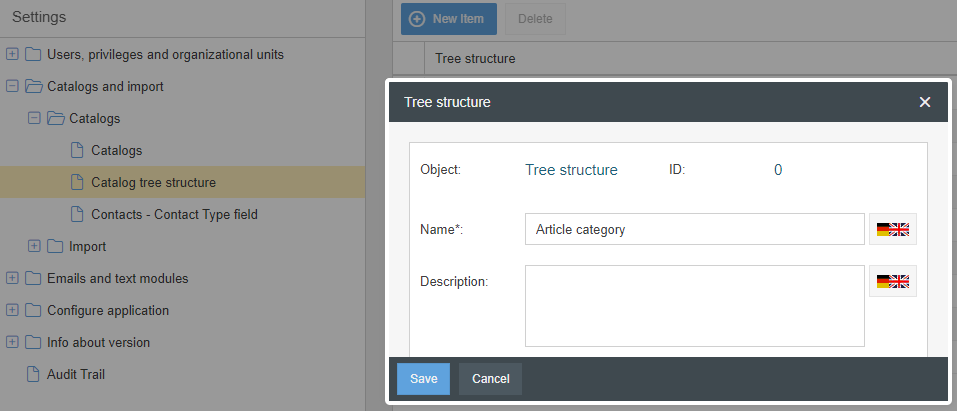This screenshot has height=411, width=957.
Task: Click the language flags icon beside Description field
Action: click(x=893, y=281)
